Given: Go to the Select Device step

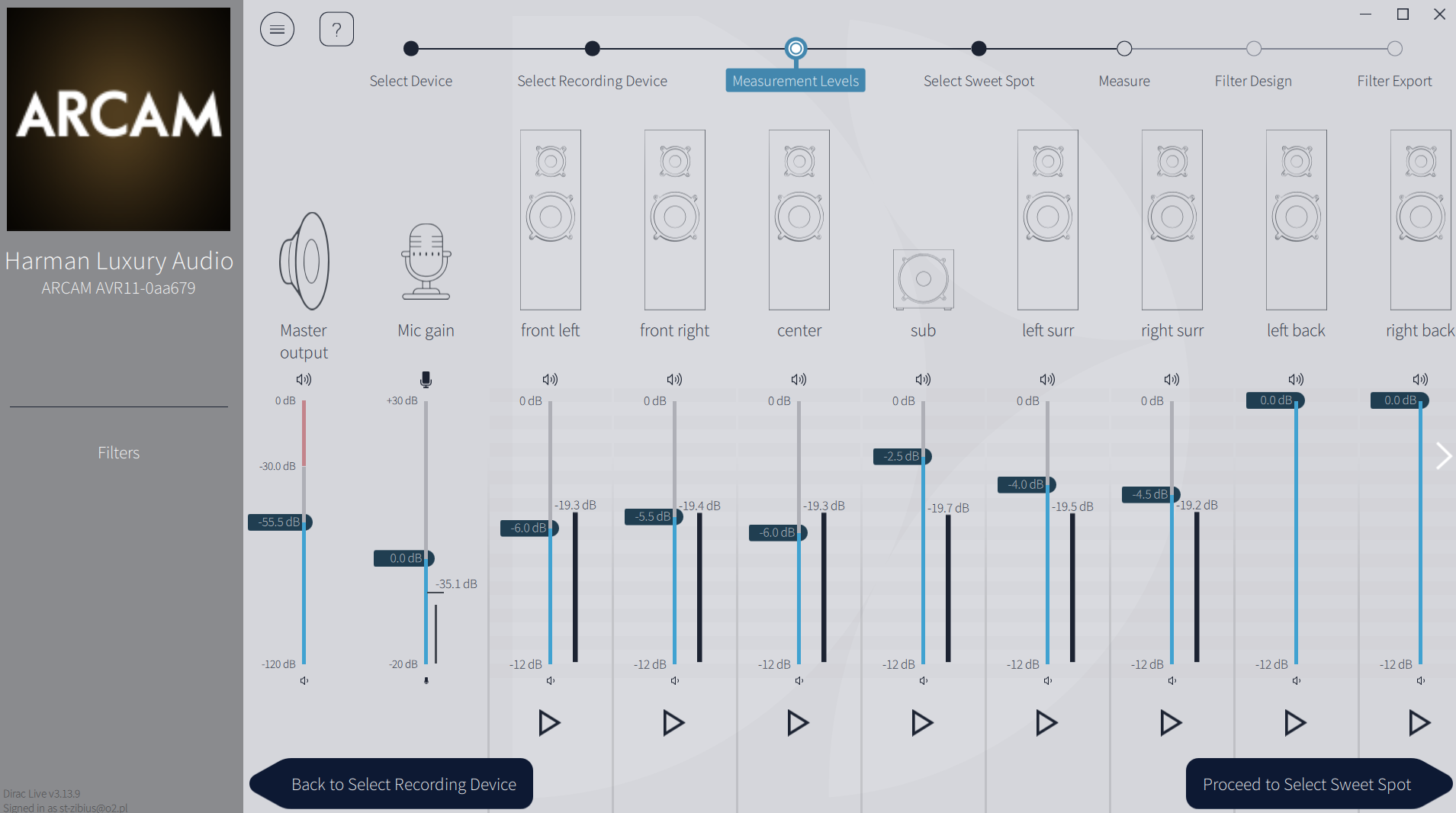Looking at the screenshot, I should (411, 81).
